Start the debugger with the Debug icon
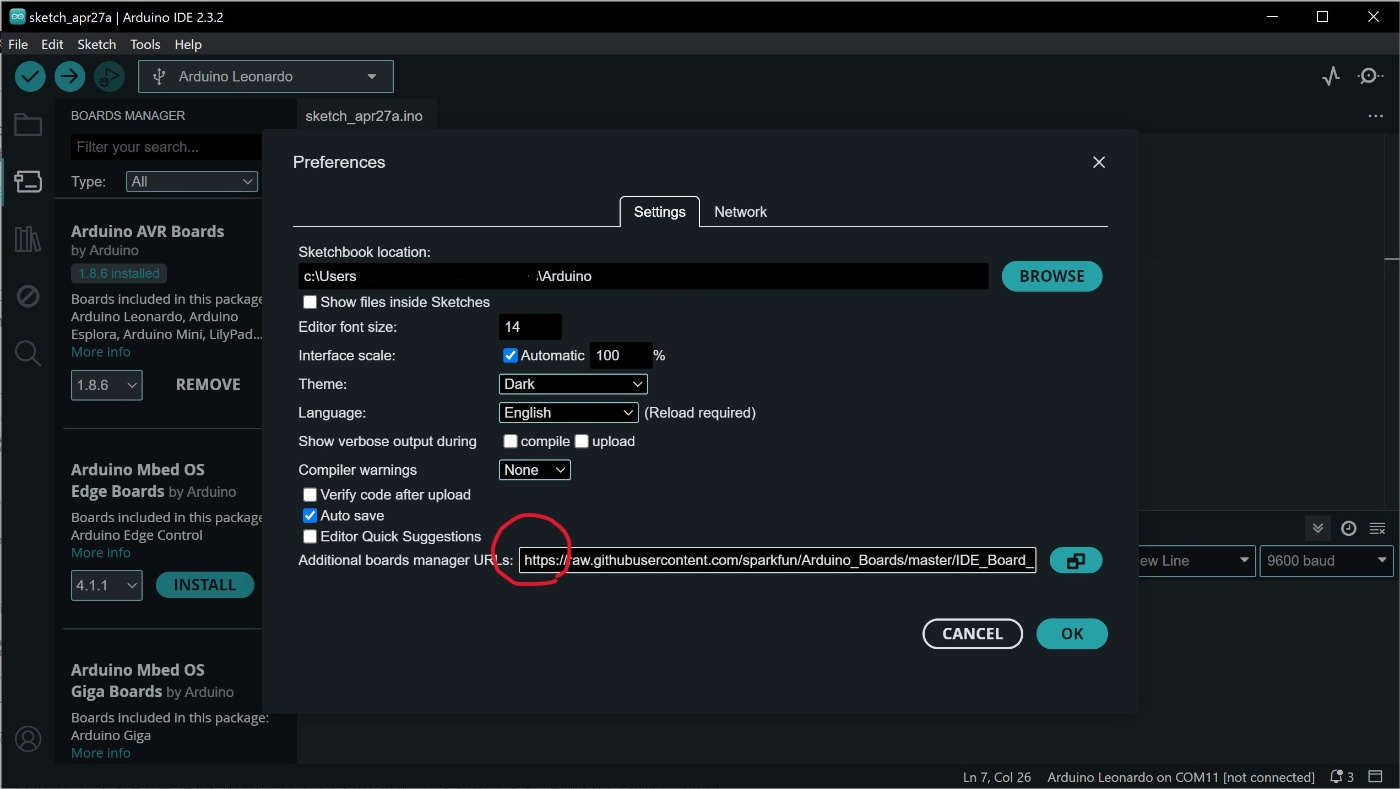 [x=109, y=76]
